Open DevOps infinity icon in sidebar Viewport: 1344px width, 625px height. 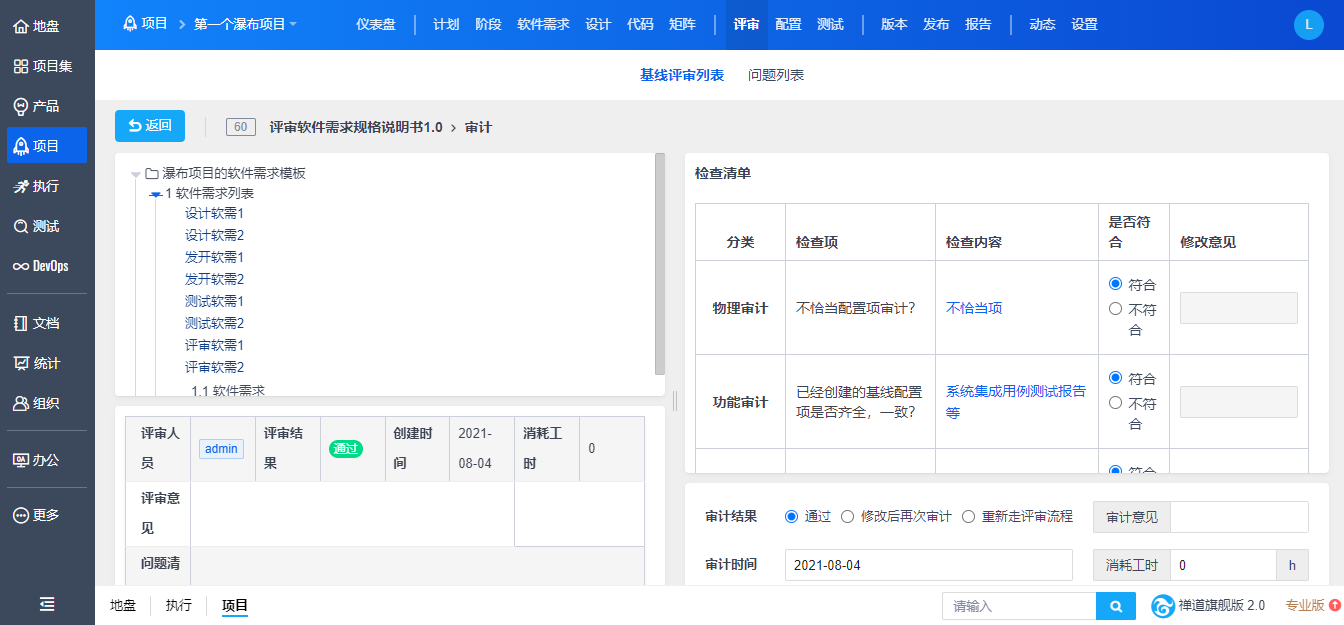[x=20, y=266]
